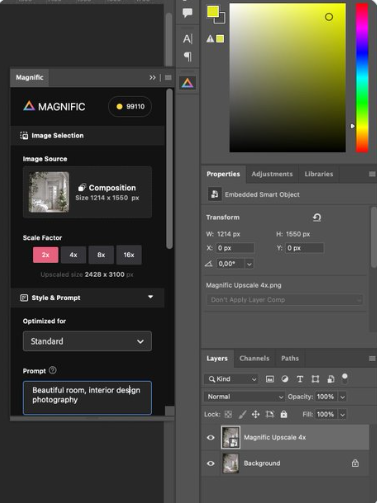The image size is (377, 503).
Task: Open the Normal blend mode dropdown
Action: tap(244, 397)
